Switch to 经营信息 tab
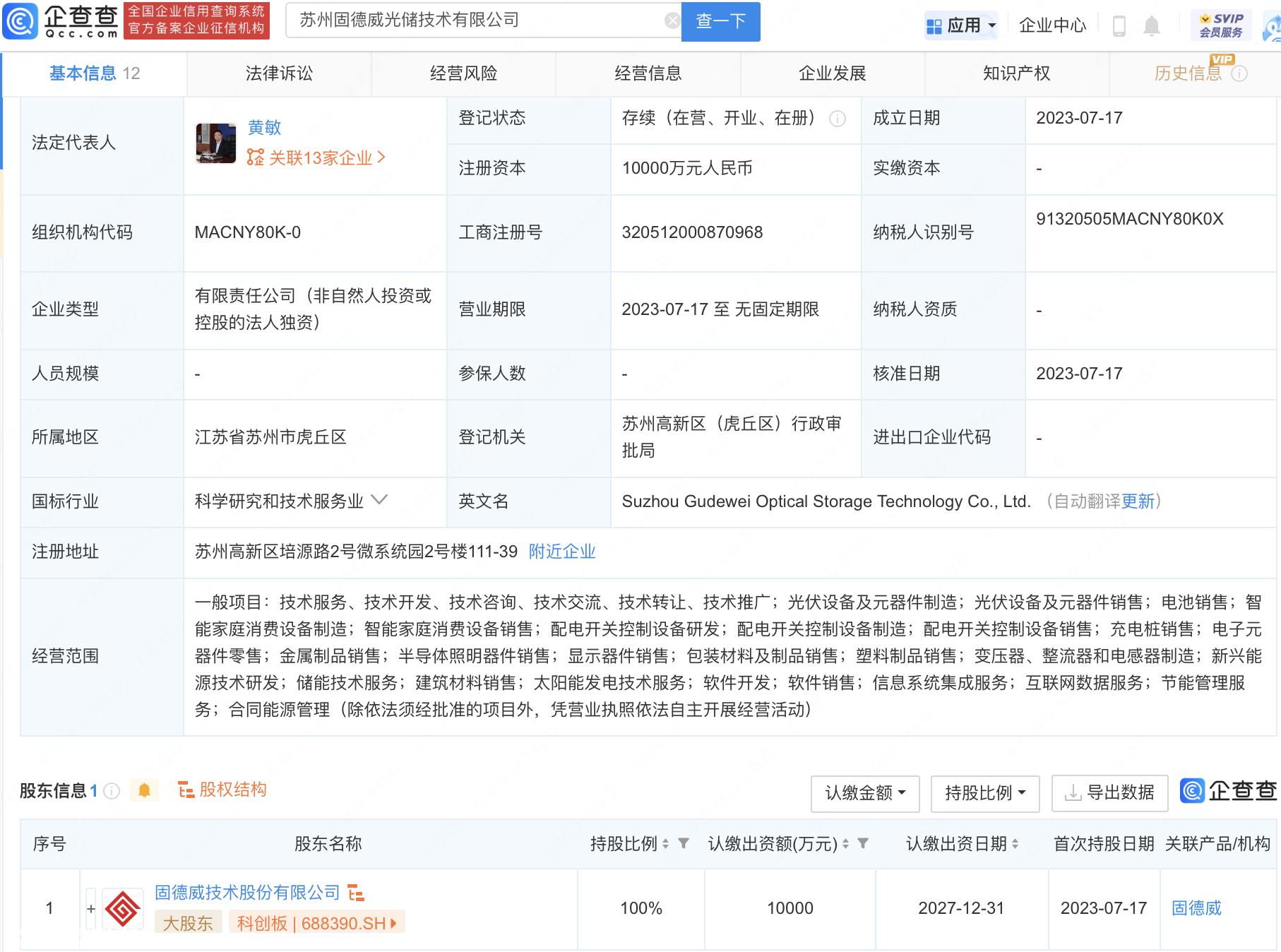Image resolution: width=1281 pixels, height=952 pixels. click(648, 73)
